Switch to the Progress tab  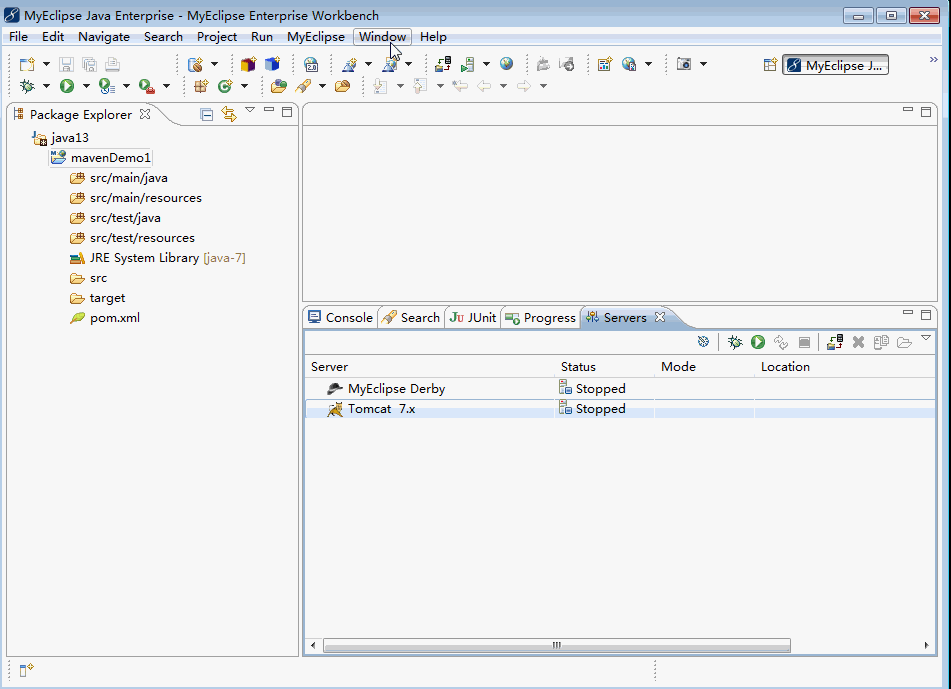tap(541, 318)
